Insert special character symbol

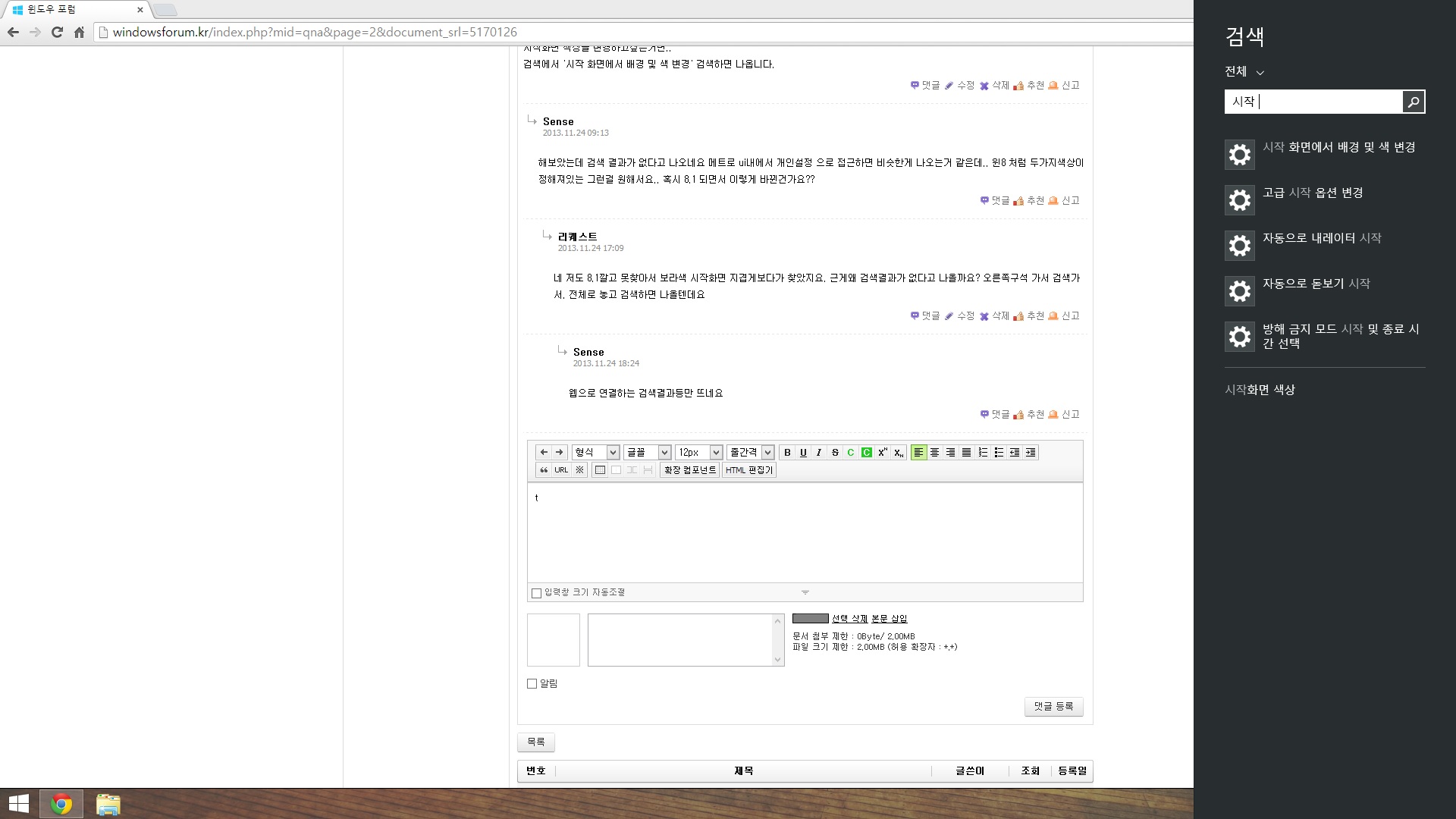579,470
